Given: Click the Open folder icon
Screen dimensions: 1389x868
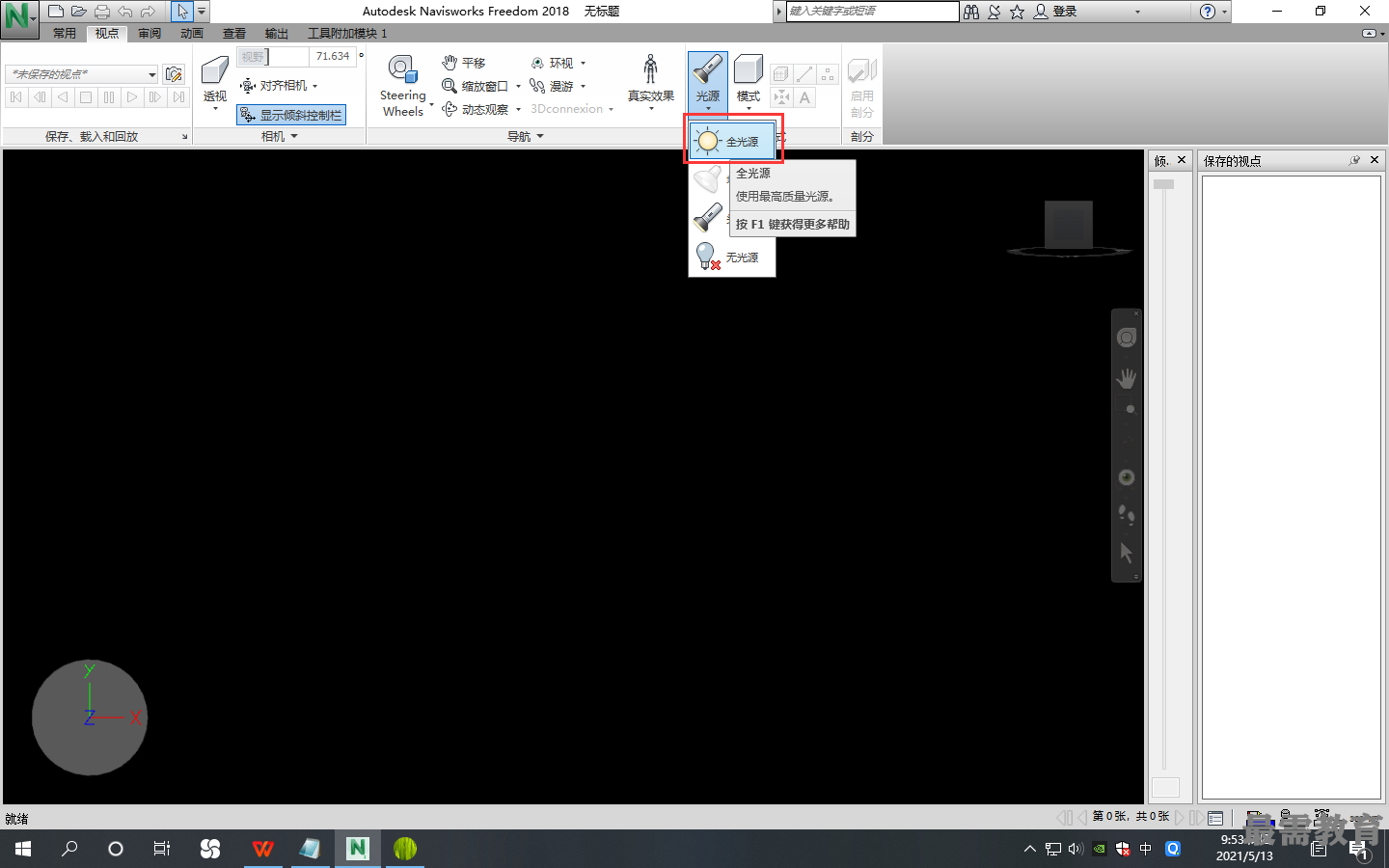Looking at the screenshot, I should click(79, 12).
